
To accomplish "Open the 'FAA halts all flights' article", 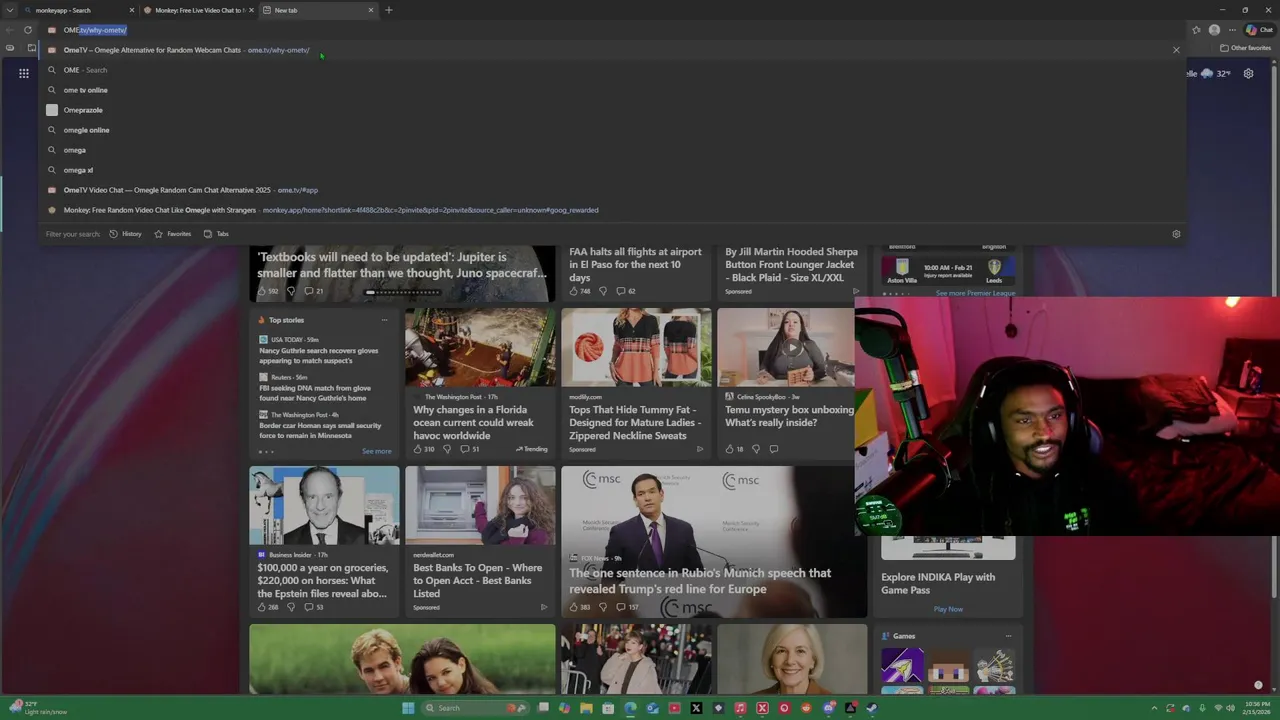I will 635,265.
